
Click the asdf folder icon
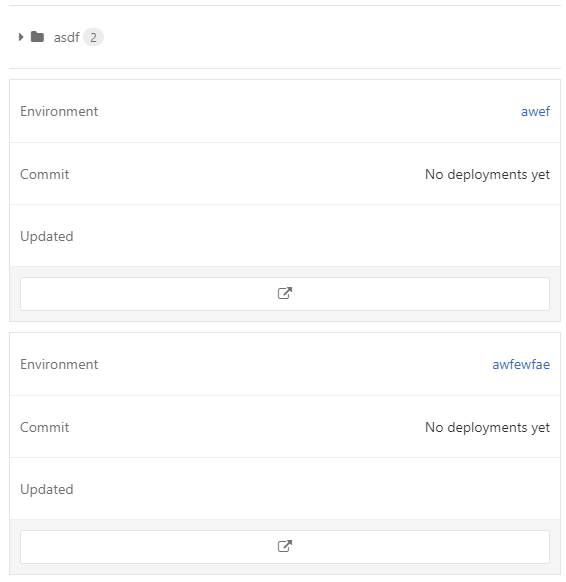coord(37,37)
